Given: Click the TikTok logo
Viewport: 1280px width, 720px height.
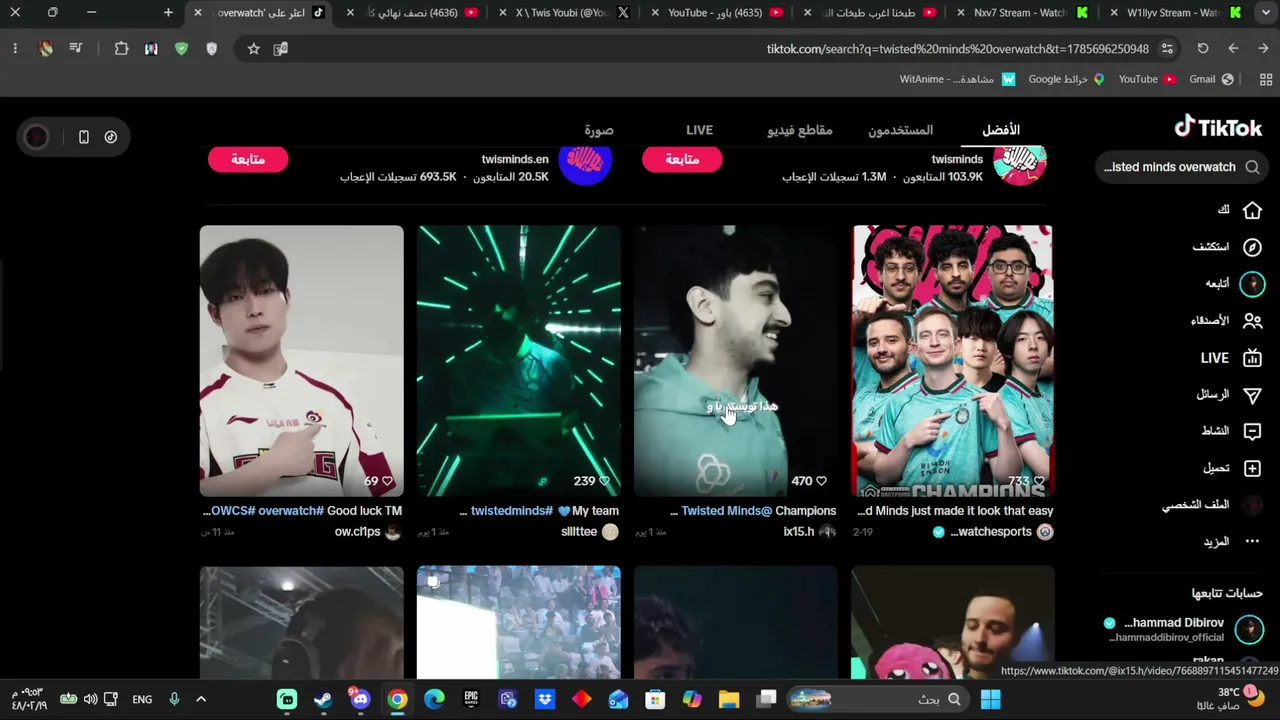Looking at the screenshot, I should (1218, 127).
